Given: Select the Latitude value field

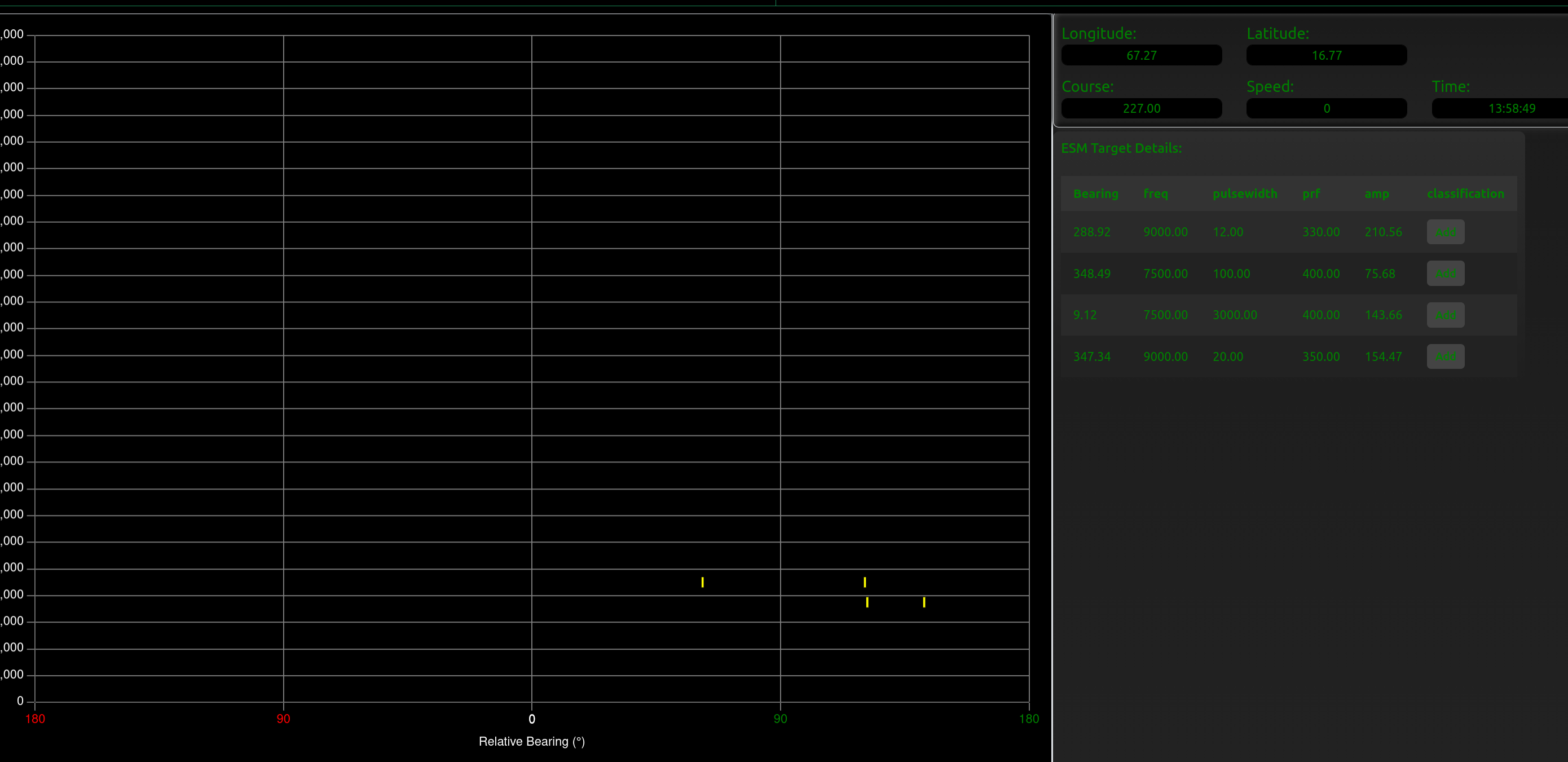Looking at the screenshot, I should 1327,55.
